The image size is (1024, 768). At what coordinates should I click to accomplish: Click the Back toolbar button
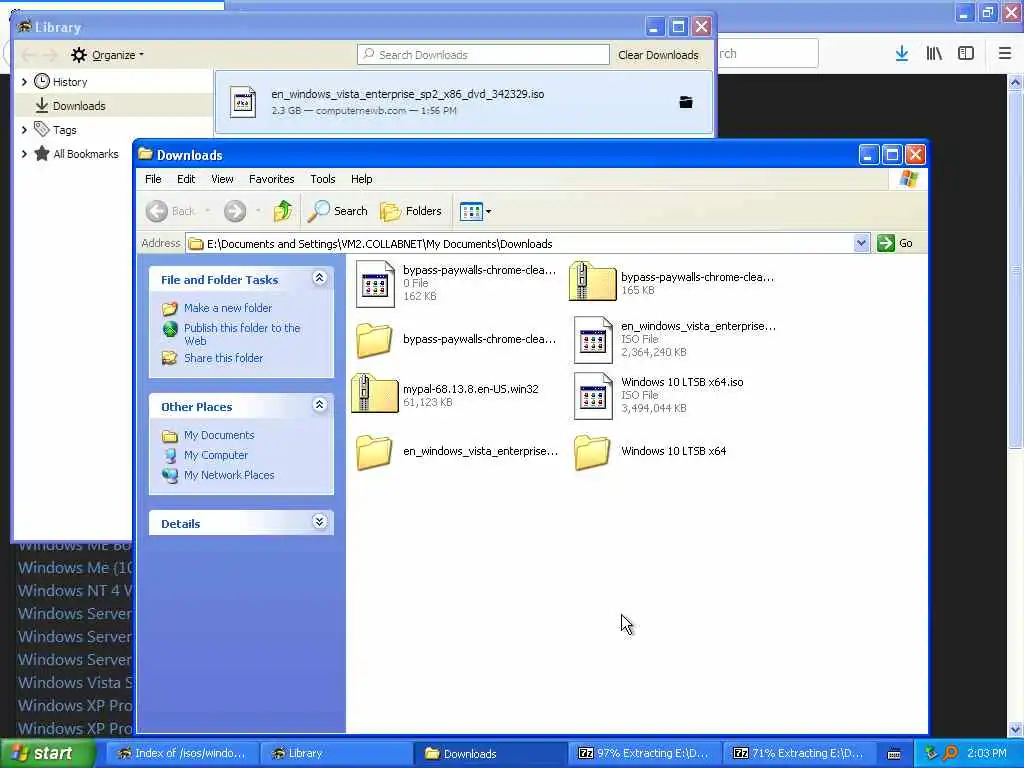click(x=170, y=211)
